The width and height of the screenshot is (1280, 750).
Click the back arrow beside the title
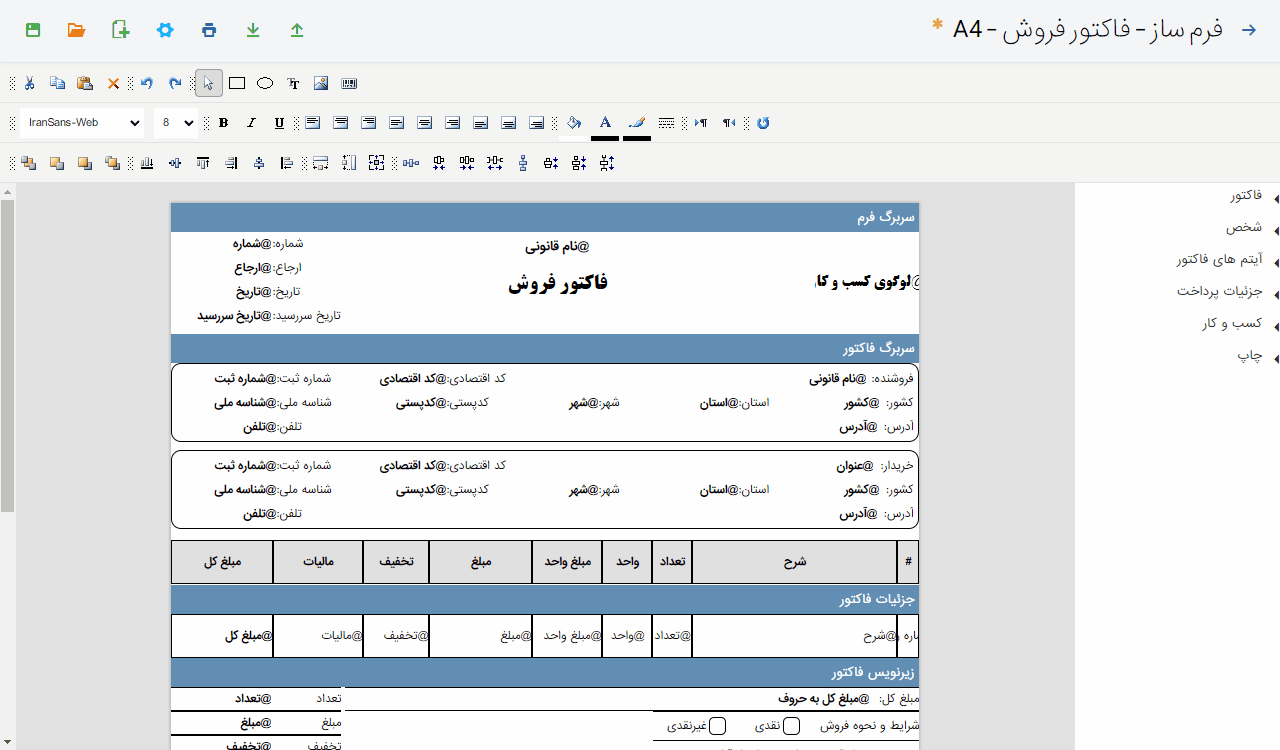click(x=1248, y=30)
